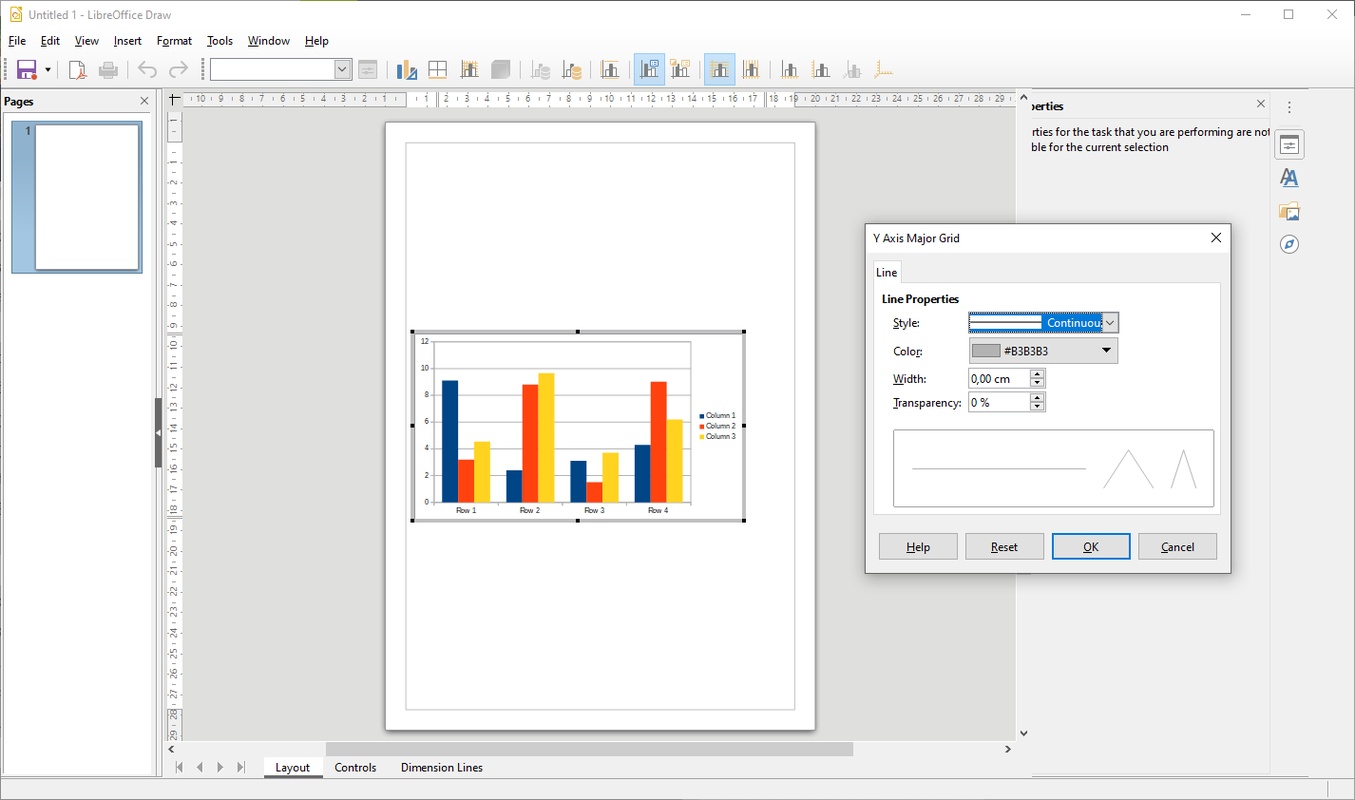Click the Transparency percentage input field
This screenshot has width=1355, height=800.
click(x=999, y=402)
